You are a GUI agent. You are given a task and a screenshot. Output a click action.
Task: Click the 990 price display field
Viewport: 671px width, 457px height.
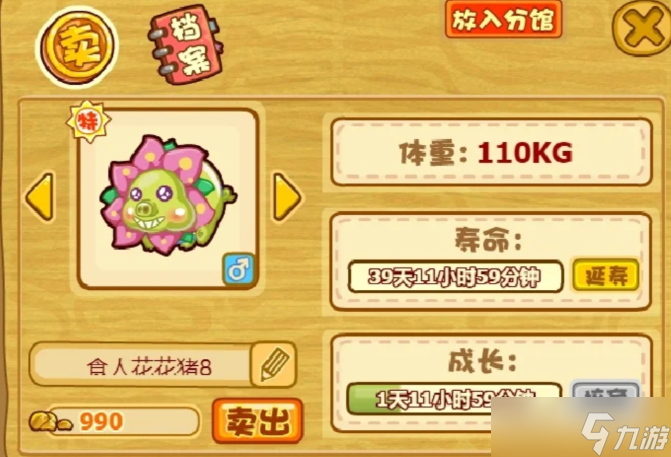tap(124, 421)
